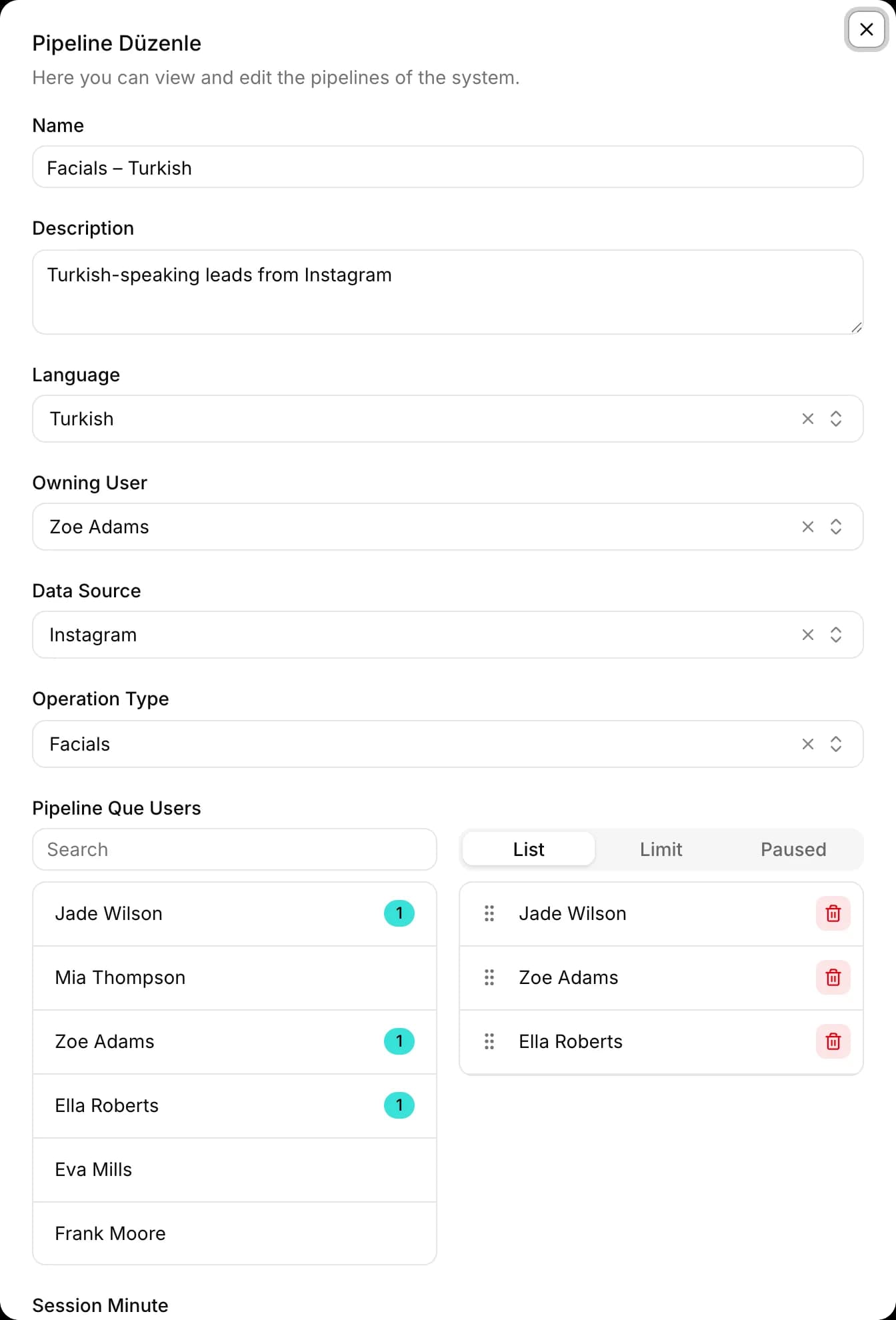Delete Jade Wilson from queue list

coord(833,913)
